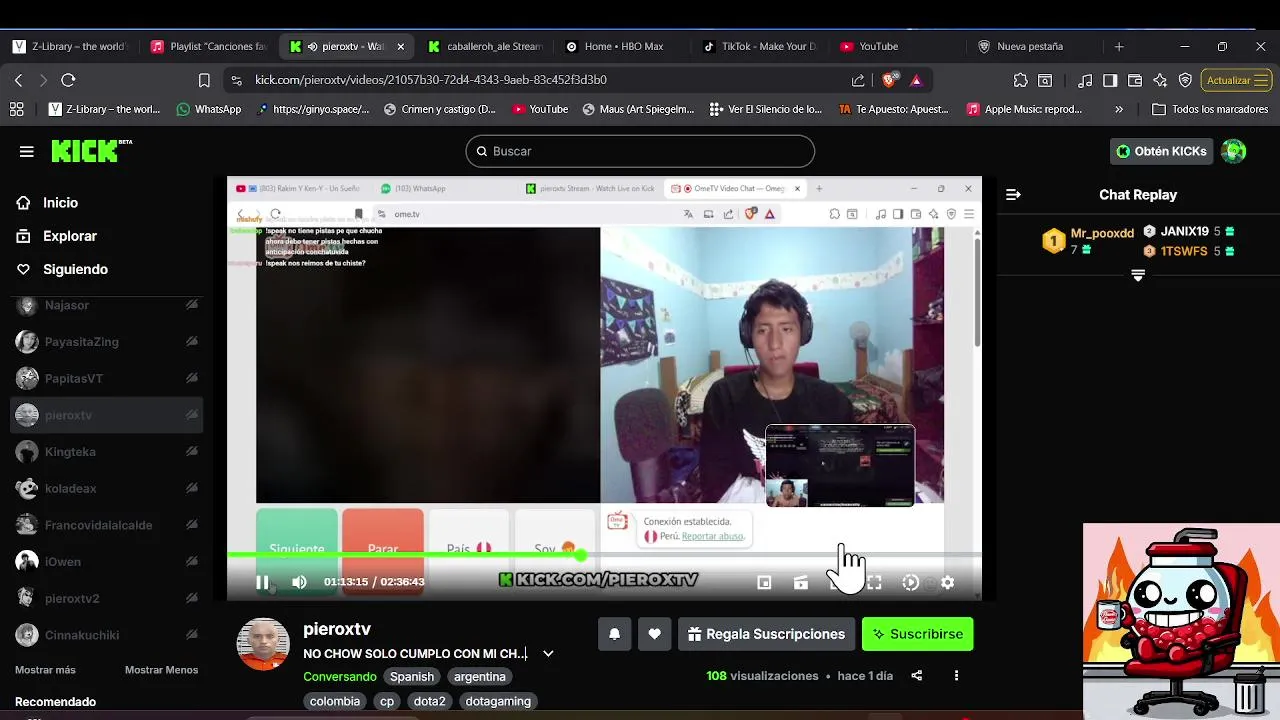The image size is (1280, 720).
Task: Open the Leo AI sparkle icon
Action: [1160, 80]
